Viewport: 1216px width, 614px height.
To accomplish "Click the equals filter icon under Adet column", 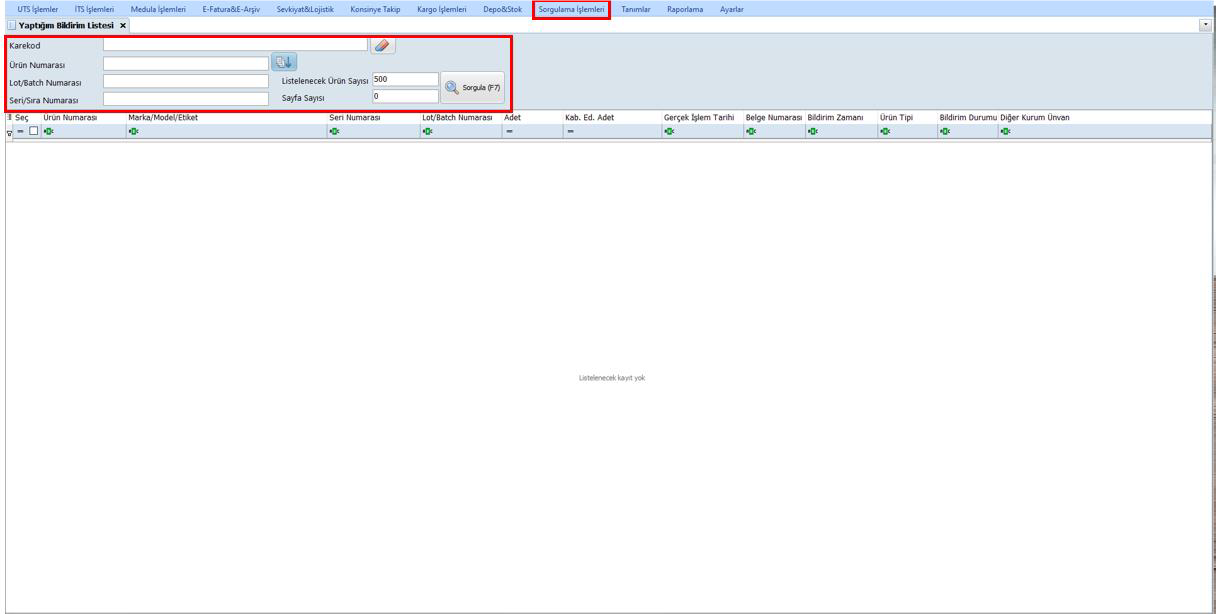I will coord(510,131).
